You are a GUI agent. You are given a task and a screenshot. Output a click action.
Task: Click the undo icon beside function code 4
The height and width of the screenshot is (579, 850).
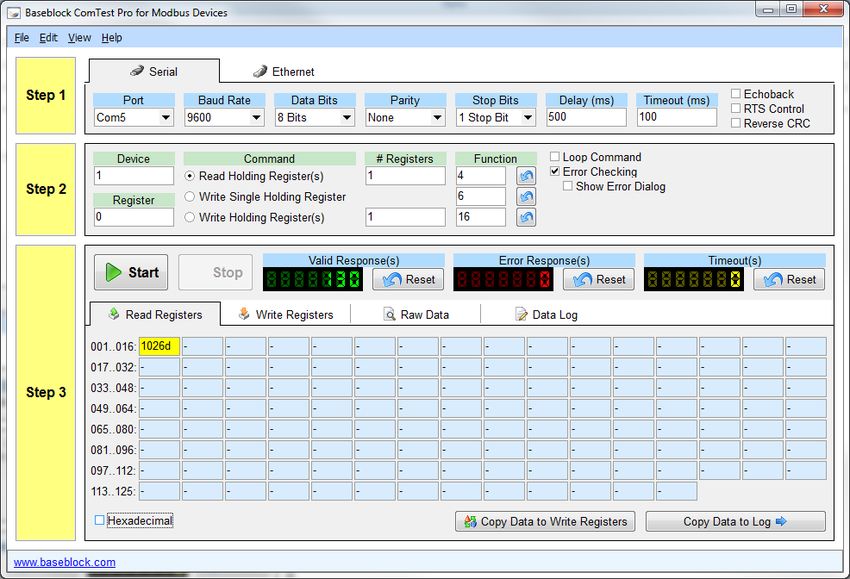pyautogui.click(x=526, y=176)
